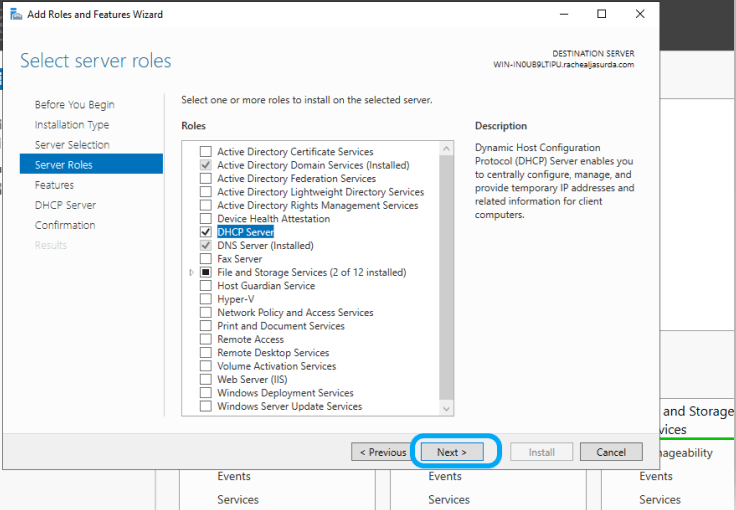
Task: Check Active Directory Rights Management Services
Action: 206,205
